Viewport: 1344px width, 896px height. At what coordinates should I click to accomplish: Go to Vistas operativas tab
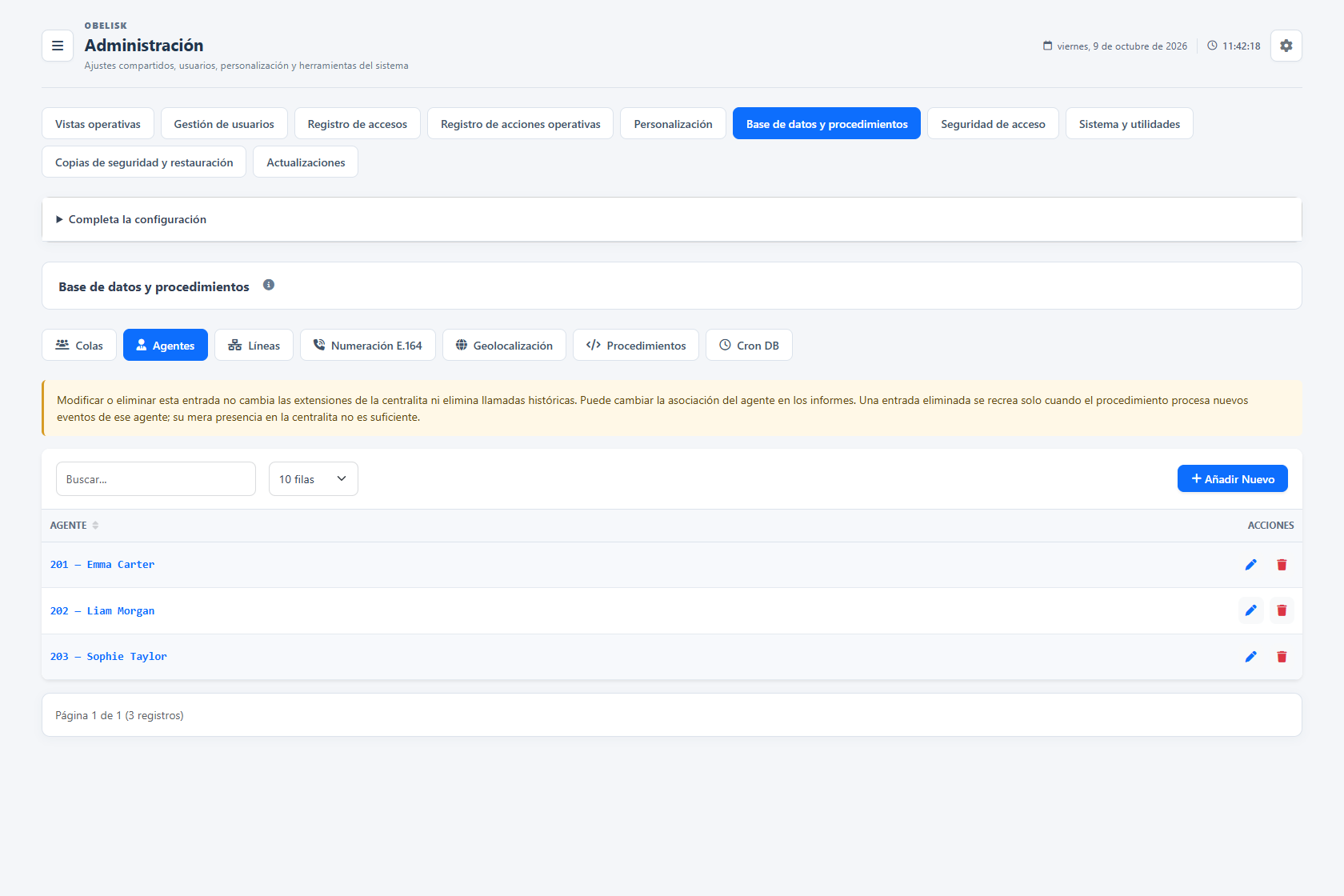pos(98,123)
